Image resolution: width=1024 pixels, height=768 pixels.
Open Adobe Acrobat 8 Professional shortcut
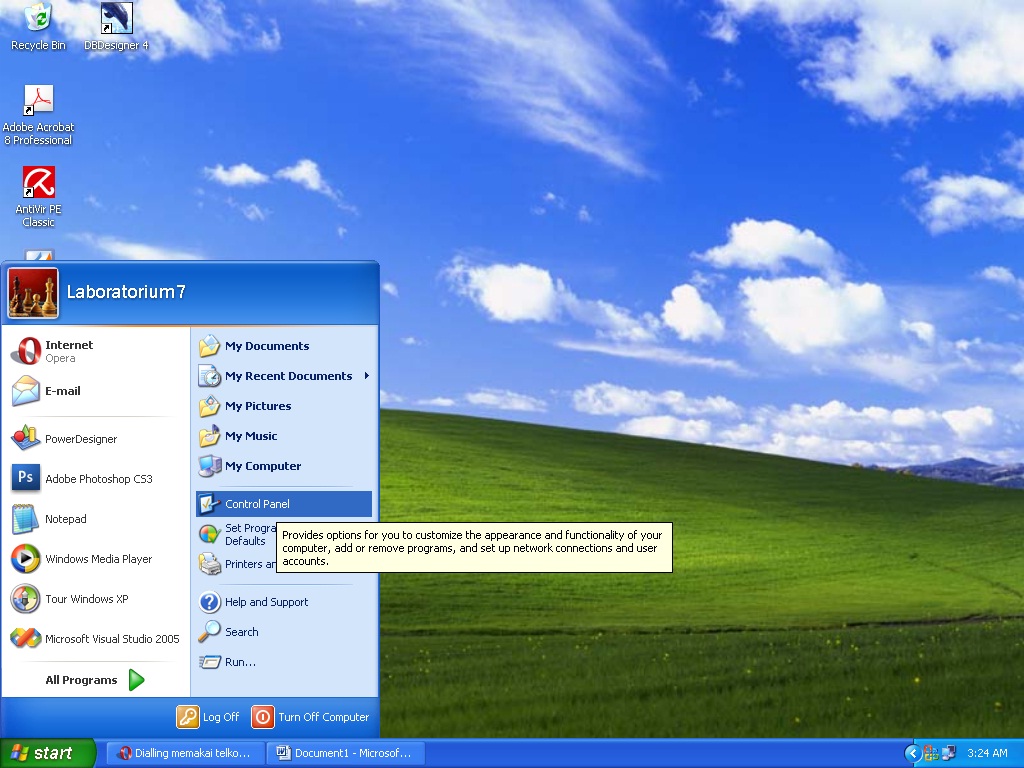click(x=38, y=115)
